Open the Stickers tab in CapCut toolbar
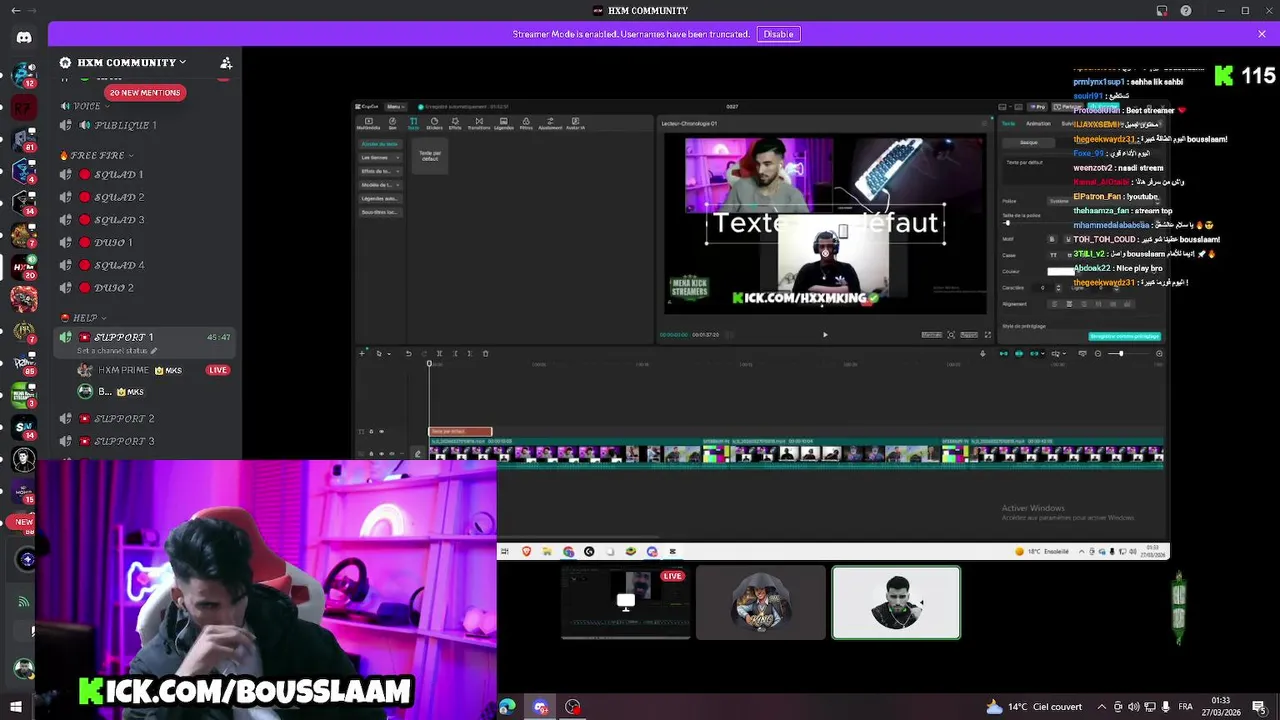The width and height of the screenshot is (1280, 720). coord(434,124)
